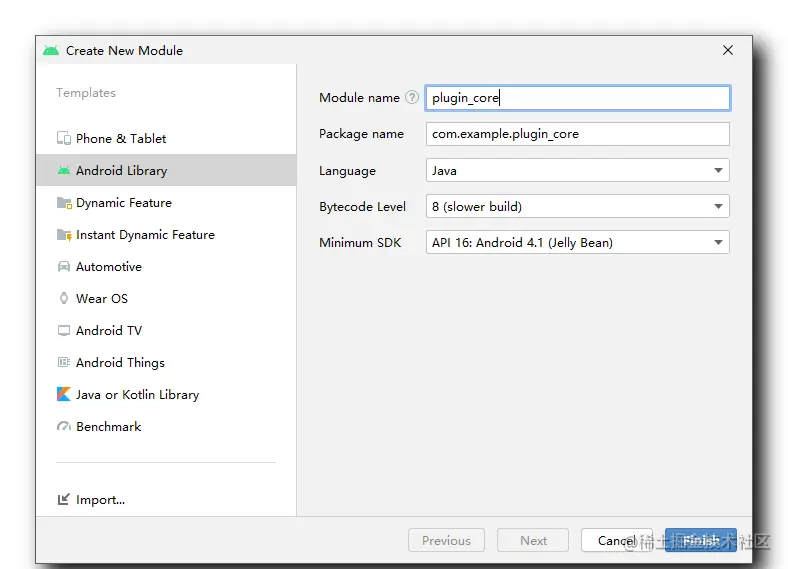Choose the Benchmark template
Screen dimensions: 788x569
(166, 427)
